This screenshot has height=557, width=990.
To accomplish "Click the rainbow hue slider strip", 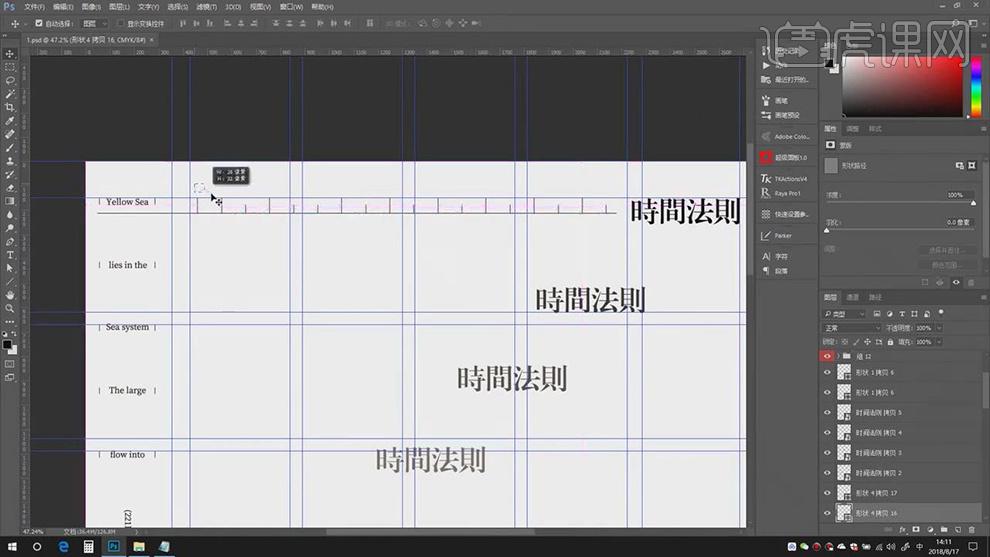I will 976,87.
